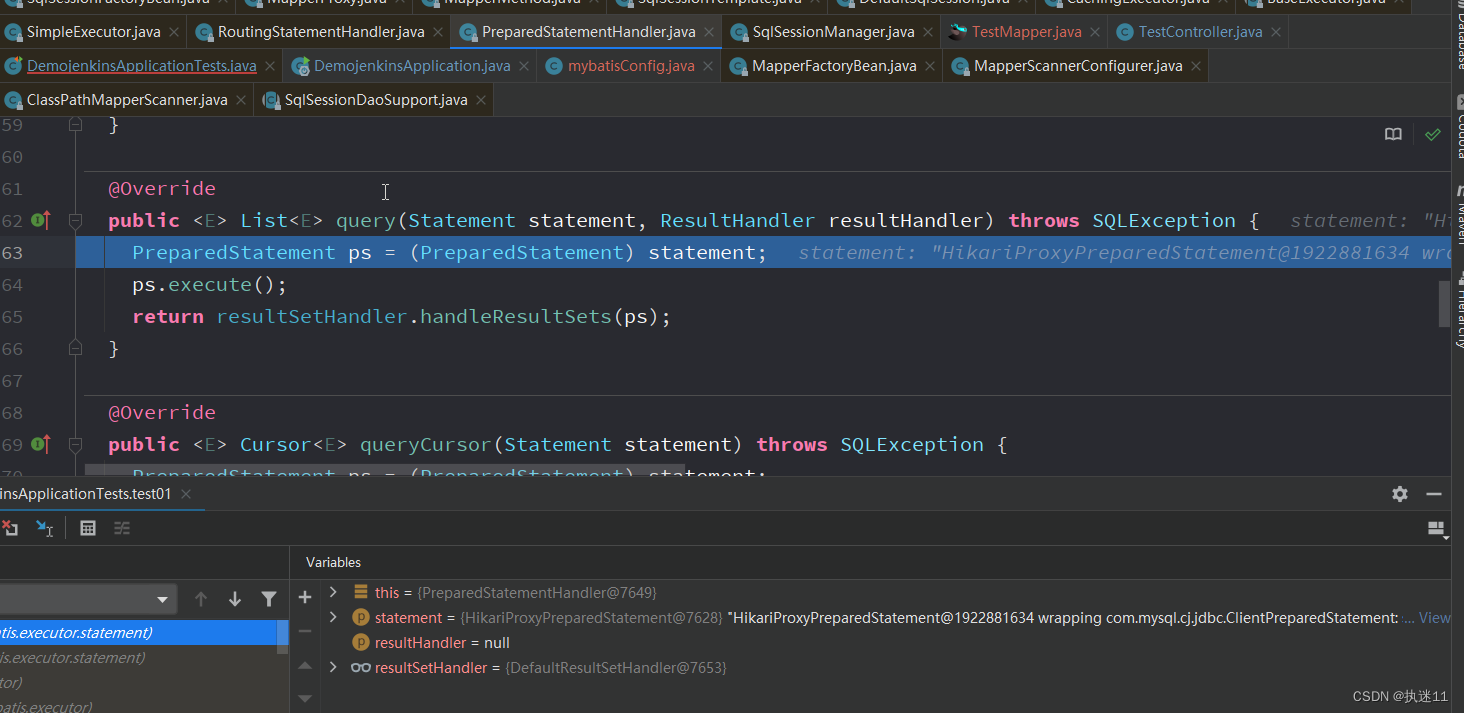Click the statement parameter icon
The height and width of the screenshot is (713, 1464).
361,617
